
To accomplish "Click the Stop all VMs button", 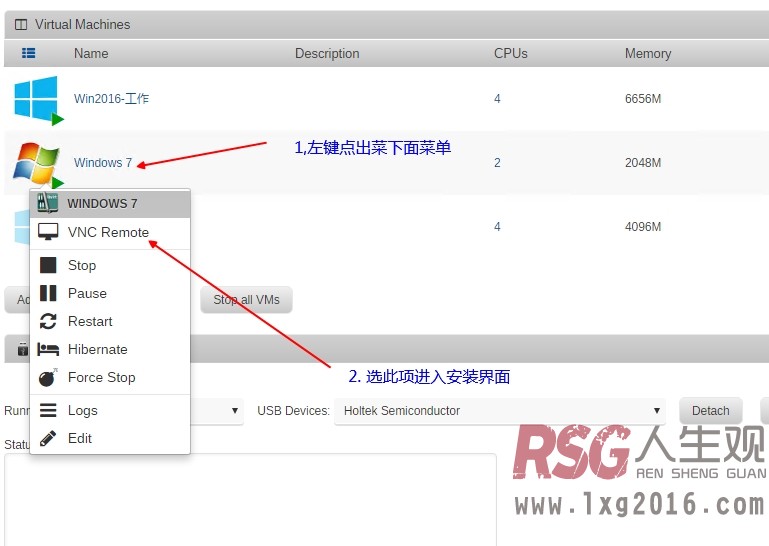I will 246,300.
